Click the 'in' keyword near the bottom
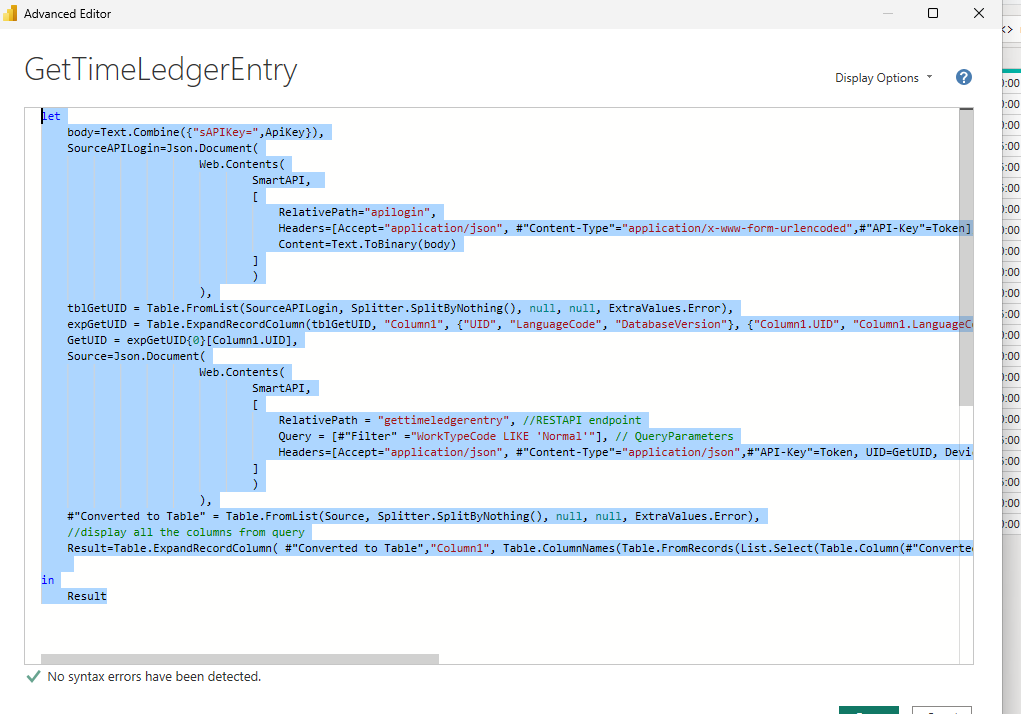 click(x=48, y=580)
